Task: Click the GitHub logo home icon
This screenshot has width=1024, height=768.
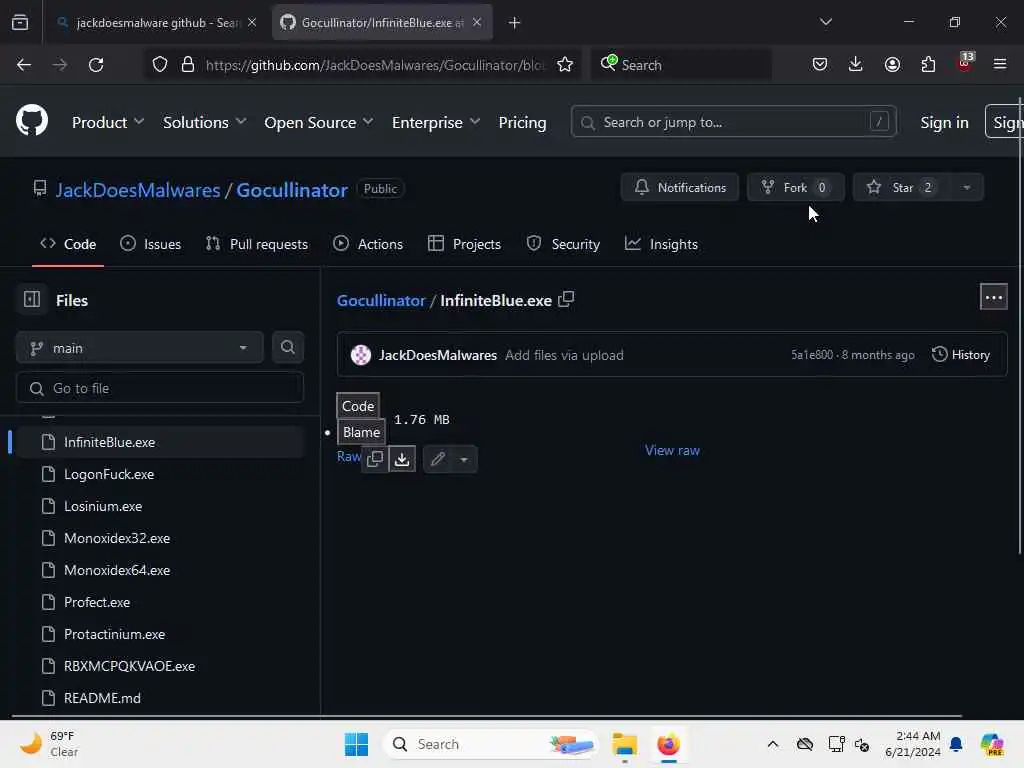Action: point(31,121)
